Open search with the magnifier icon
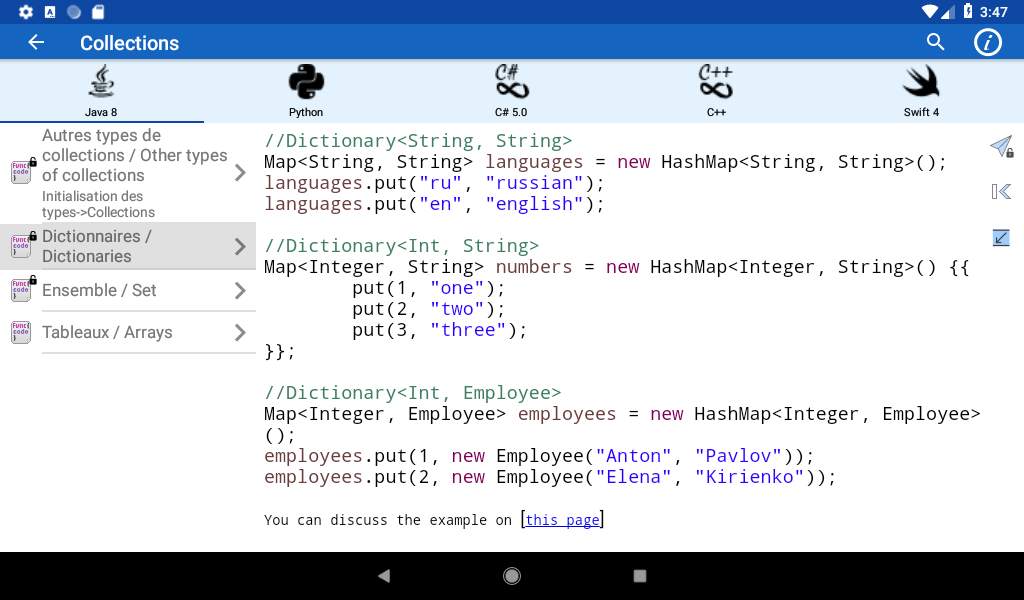1024x600 pixels. [x=935, y=42]
